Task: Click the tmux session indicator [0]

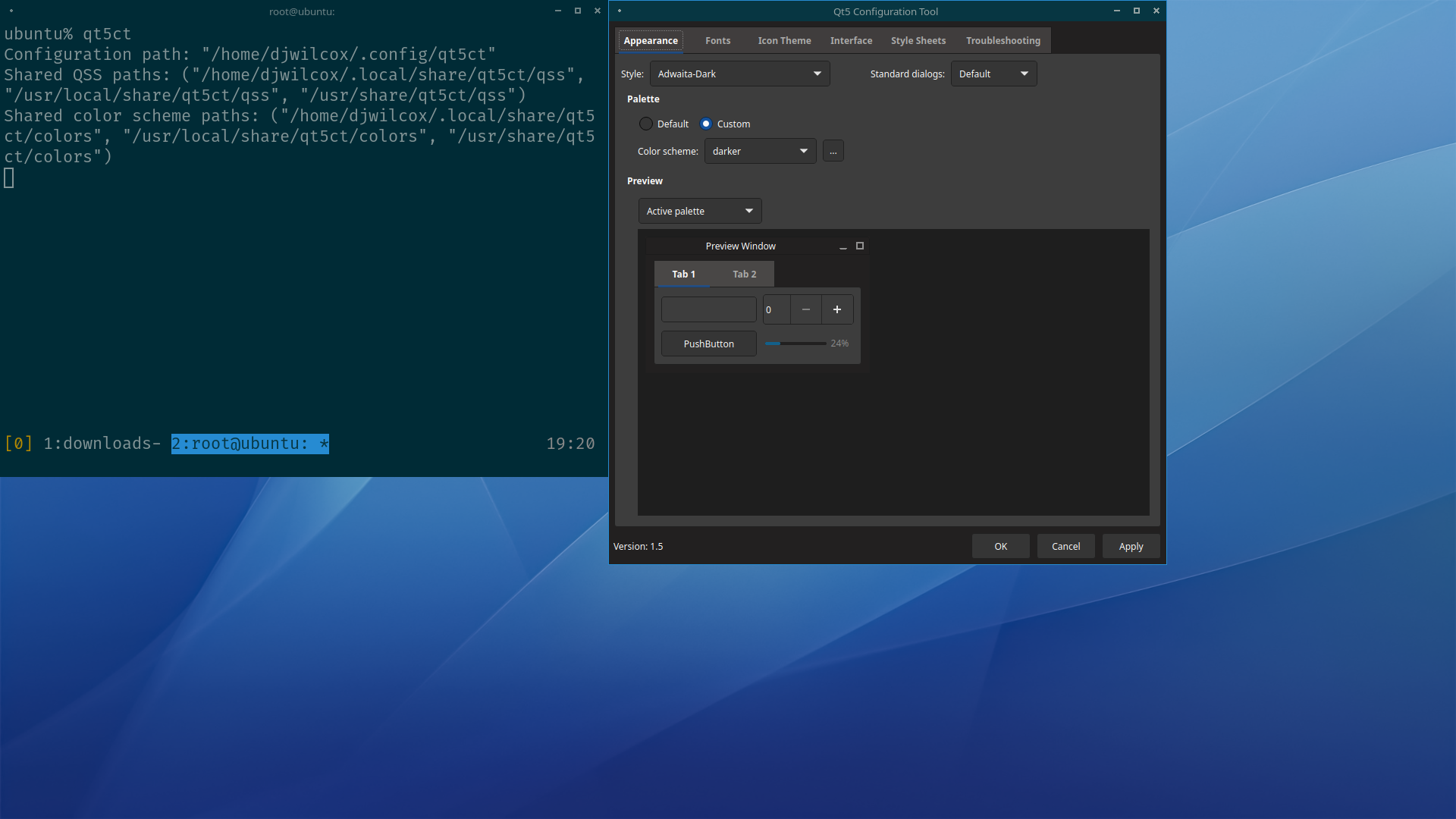Action: coord(18,444)
